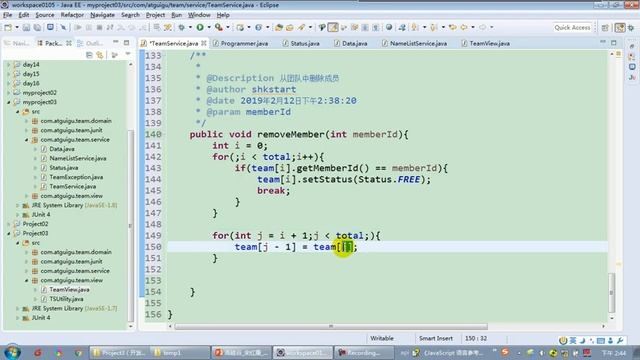Click the Forward navigation arrow icon
This screenshot has height=360, width=640.
click(482, 27)
